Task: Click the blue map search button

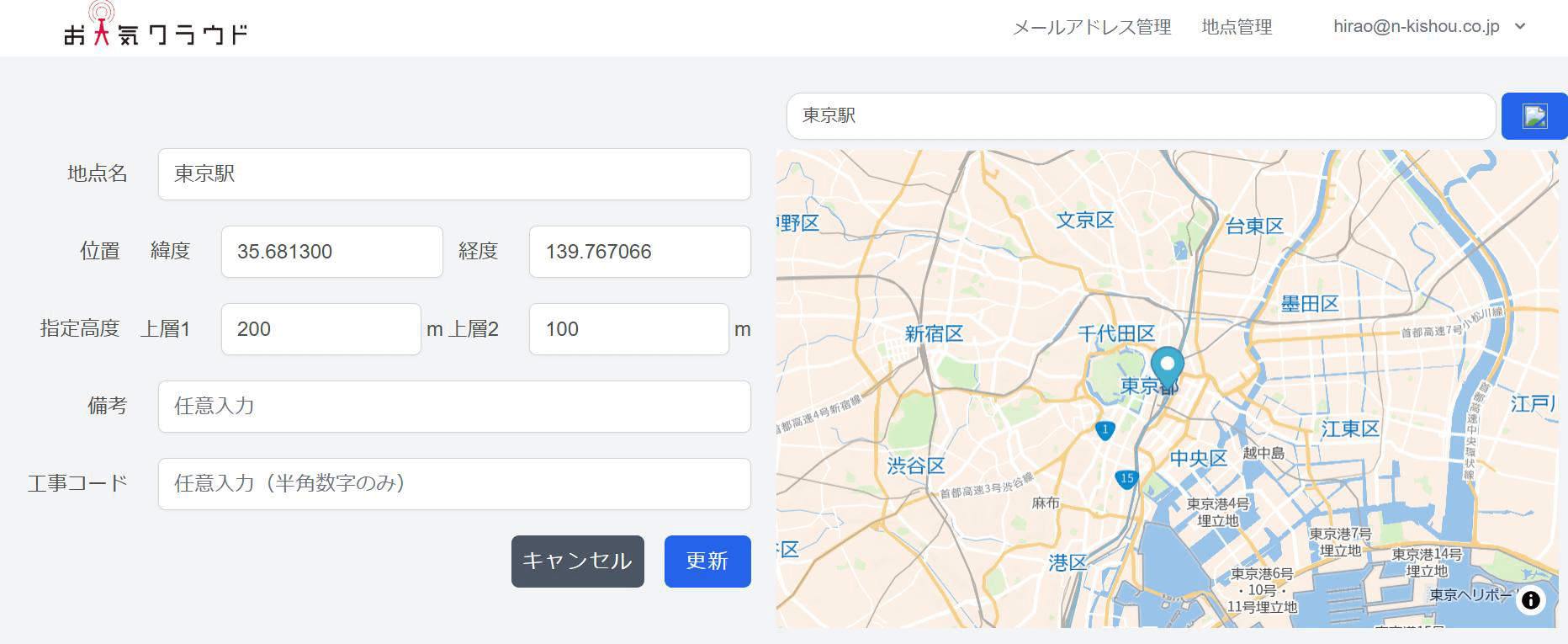Action: point(1534,116)
